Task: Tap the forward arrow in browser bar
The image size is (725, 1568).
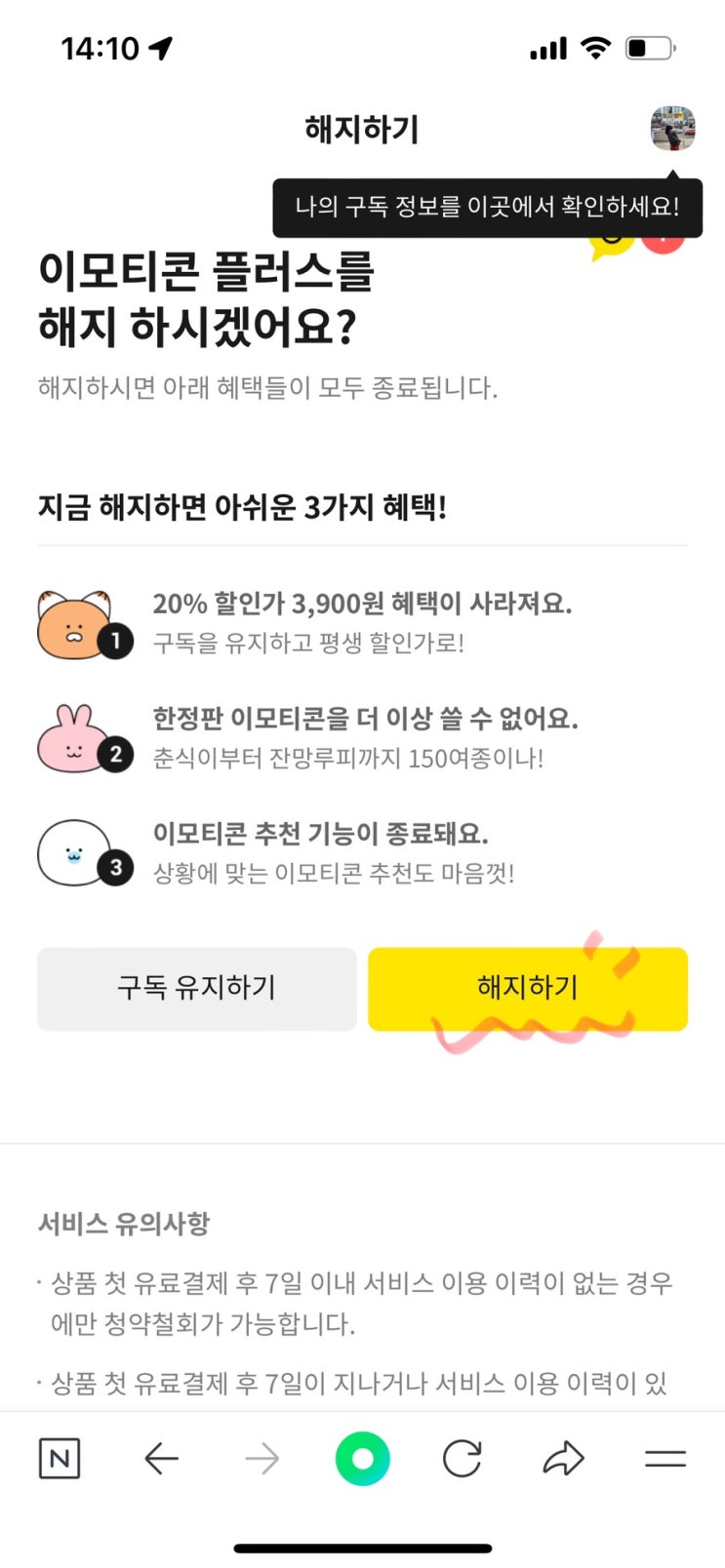Action: (x=262, y=1459)
